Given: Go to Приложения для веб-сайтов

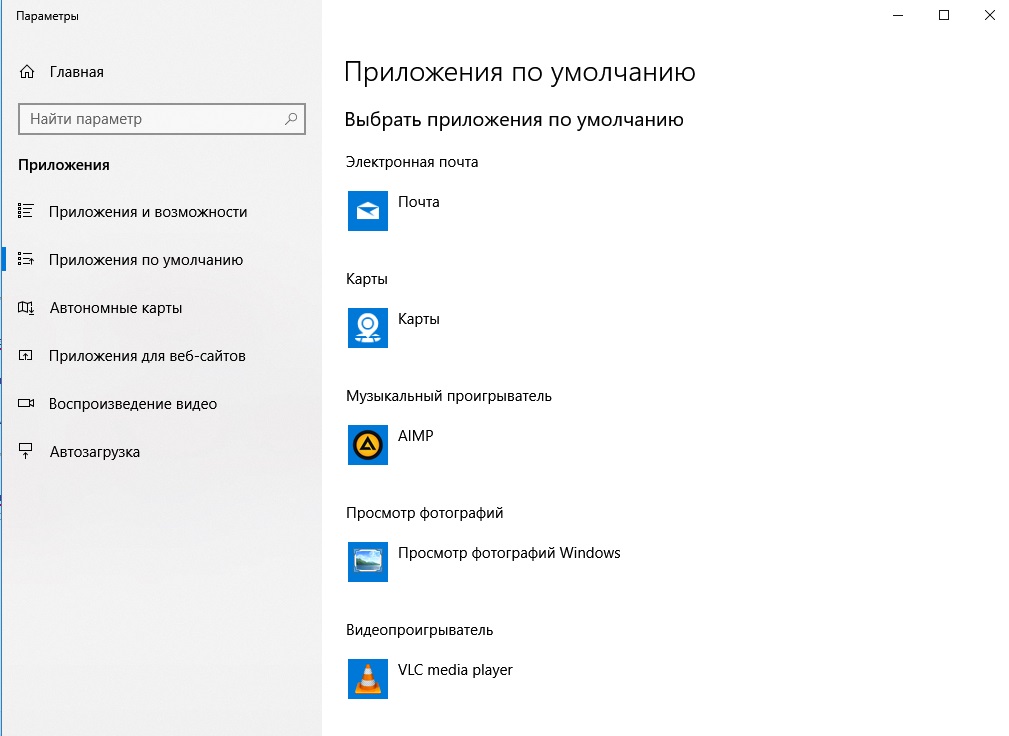Looking at the screenshot, I should 146,356.
